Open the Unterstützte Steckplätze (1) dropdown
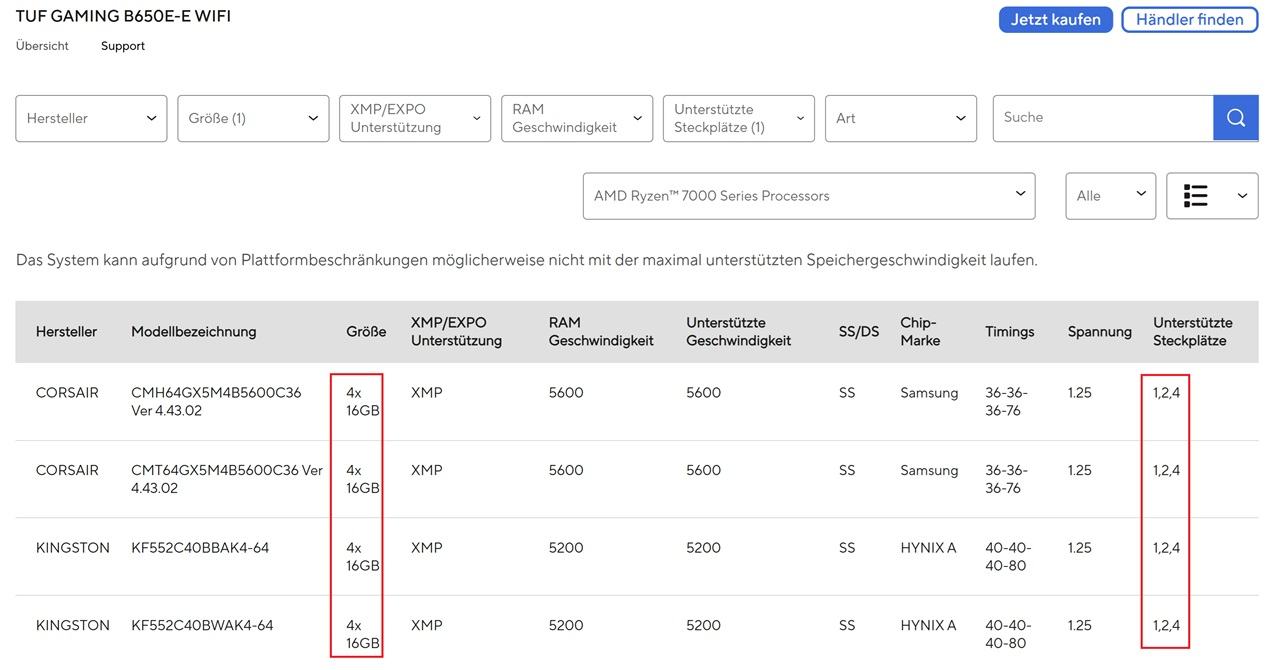Screen dimensions: 1280x670 739,118
